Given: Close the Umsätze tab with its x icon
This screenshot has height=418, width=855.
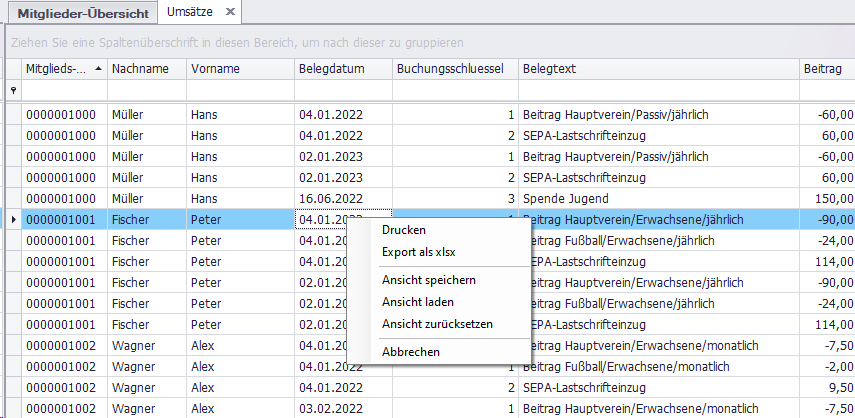Looking at the screenshot, I should [x=229, y=12].
